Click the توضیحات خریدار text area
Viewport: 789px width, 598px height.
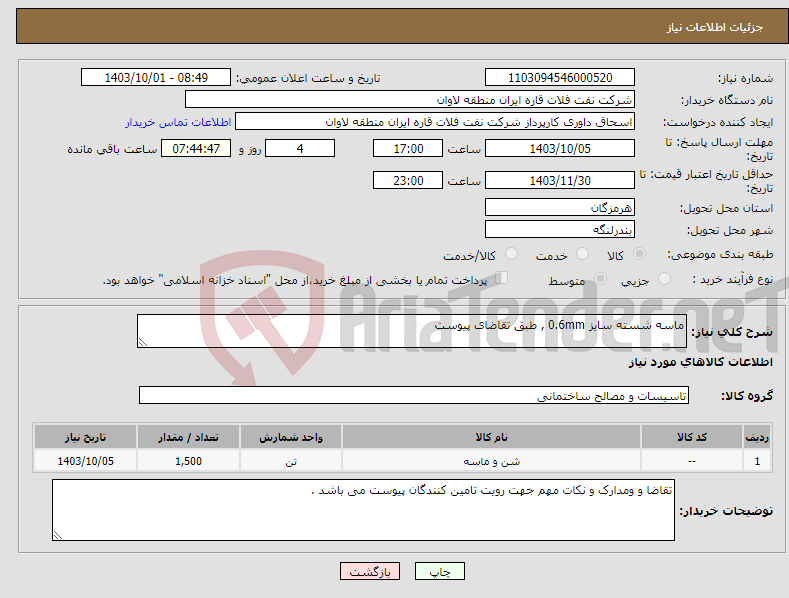(363, 510)
